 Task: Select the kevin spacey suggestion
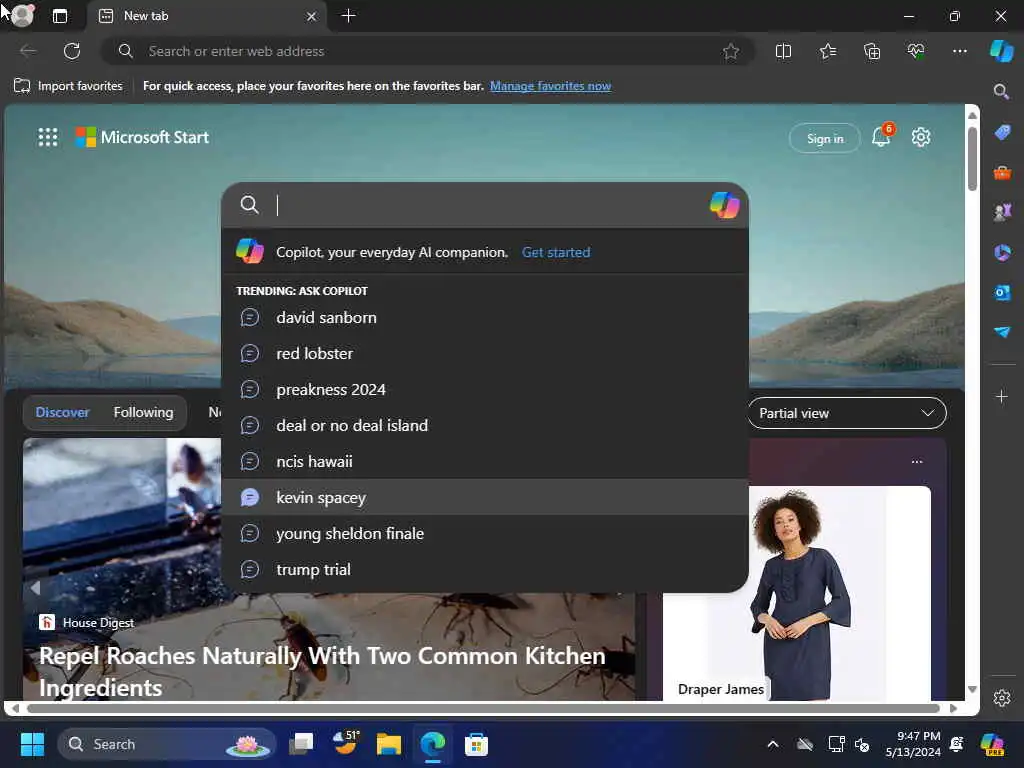[485, 497]
